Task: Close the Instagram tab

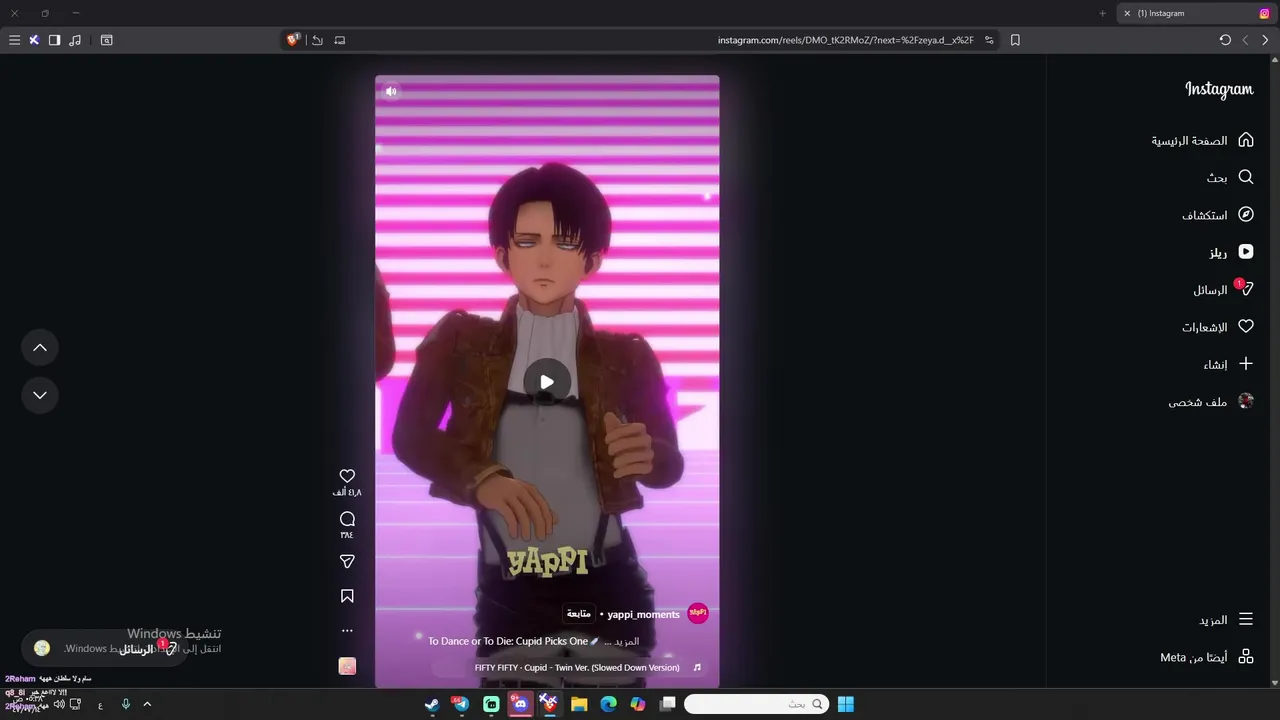Action: (1127, 13)
